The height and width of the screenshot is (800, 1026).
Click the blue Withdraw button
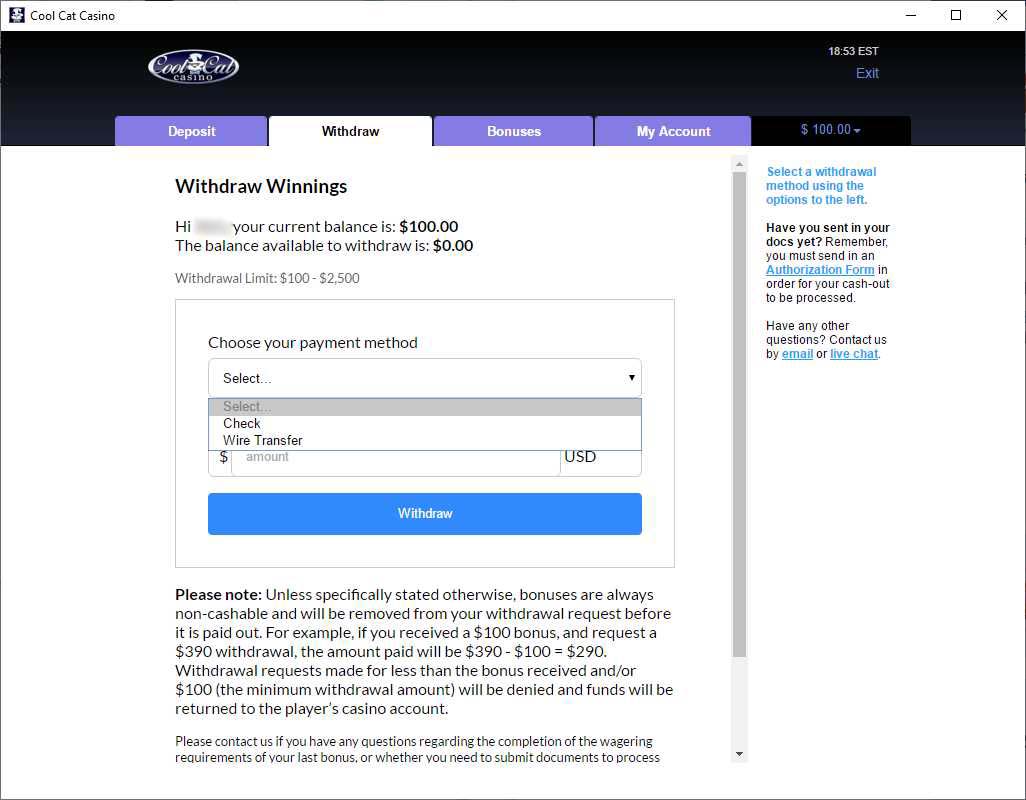point(425,513)
